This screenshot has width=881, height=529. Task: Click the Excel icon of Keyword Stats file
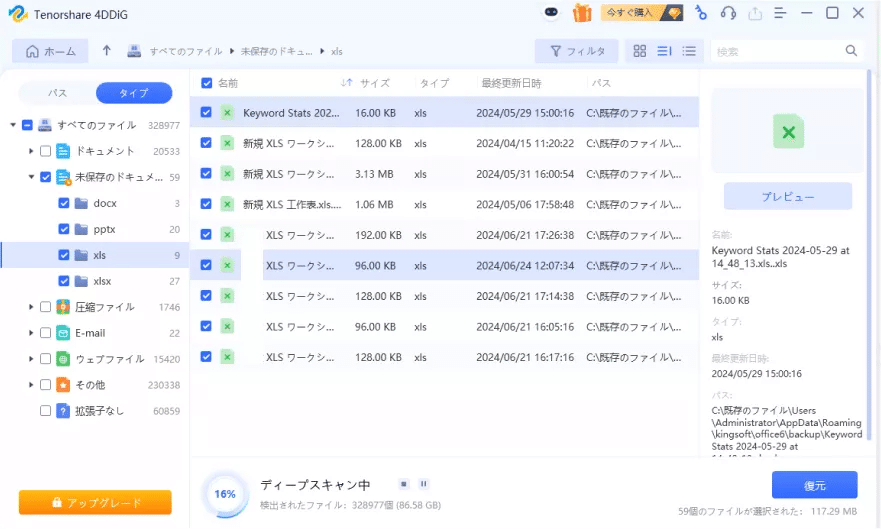227,113
